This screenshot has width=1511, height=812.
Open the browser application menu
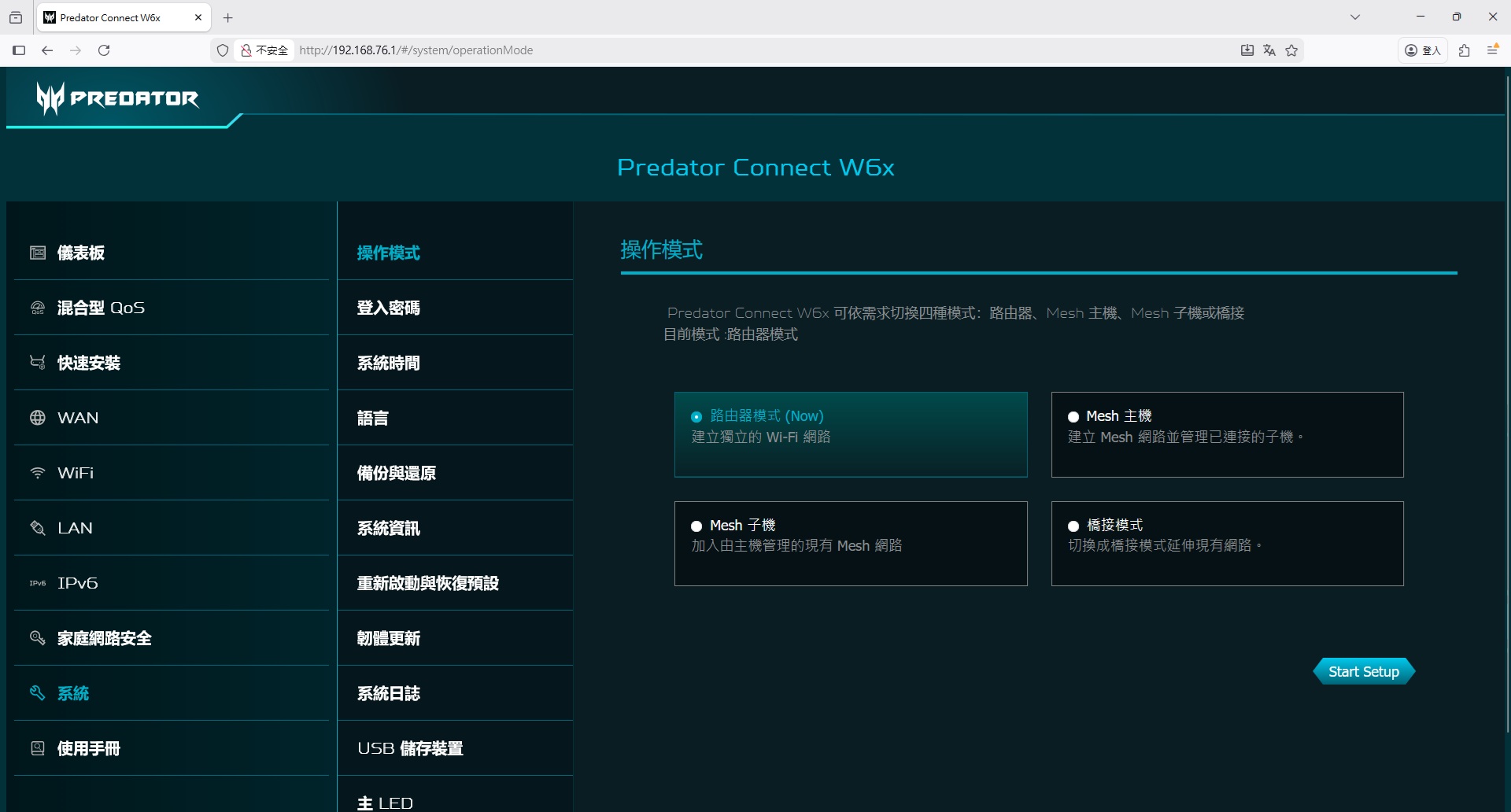click(1493, 50)
